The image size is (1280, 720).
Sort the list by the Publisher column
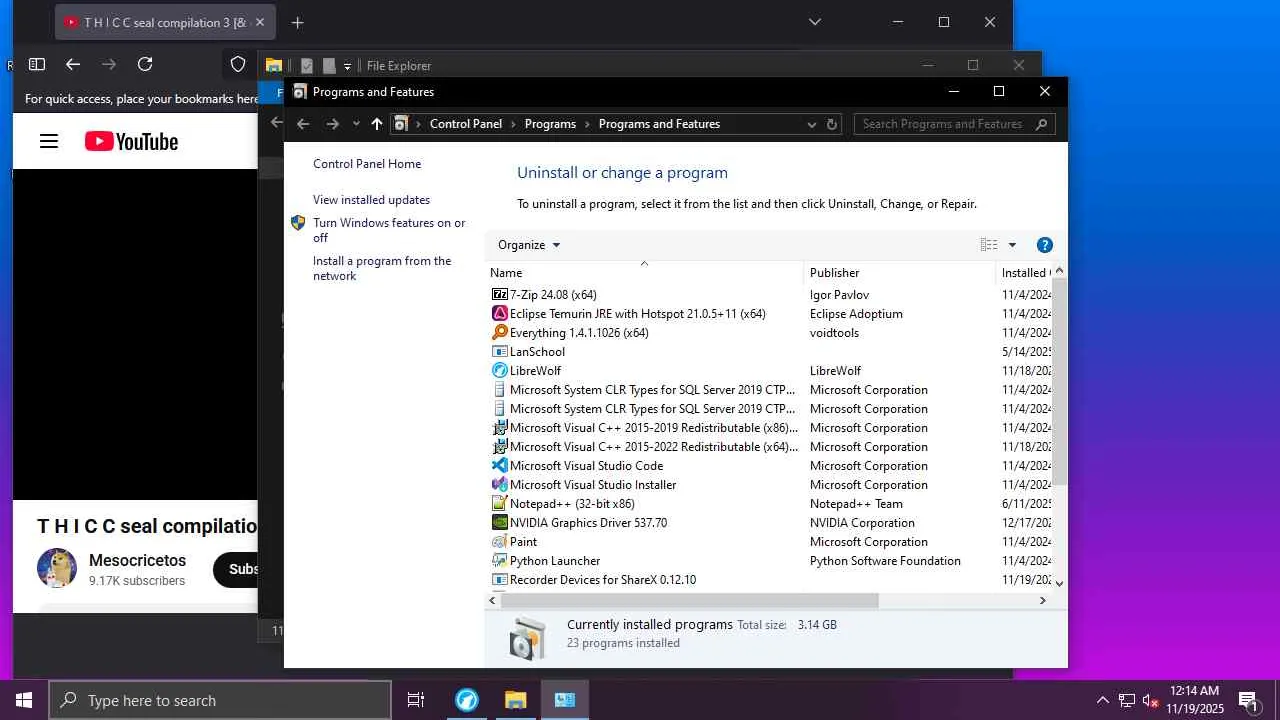tap(900, 273)
